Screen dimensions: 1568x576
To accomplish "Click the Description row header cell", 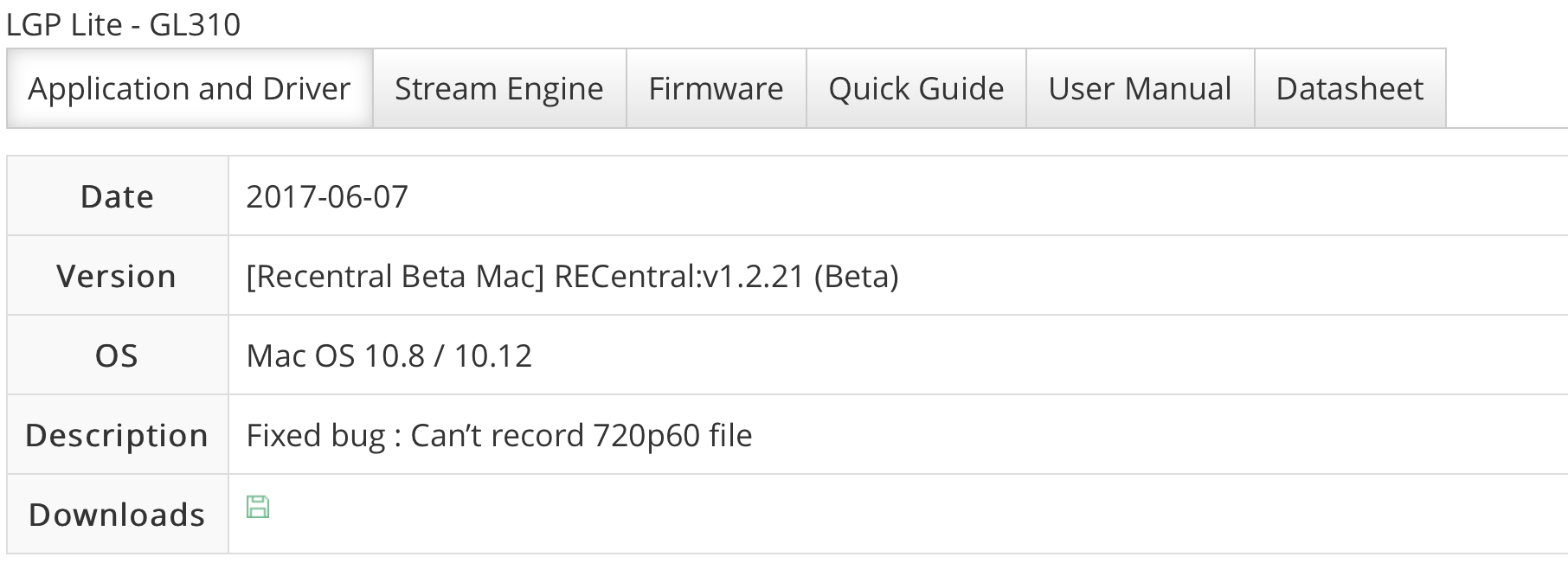I will tap(118, 435).
